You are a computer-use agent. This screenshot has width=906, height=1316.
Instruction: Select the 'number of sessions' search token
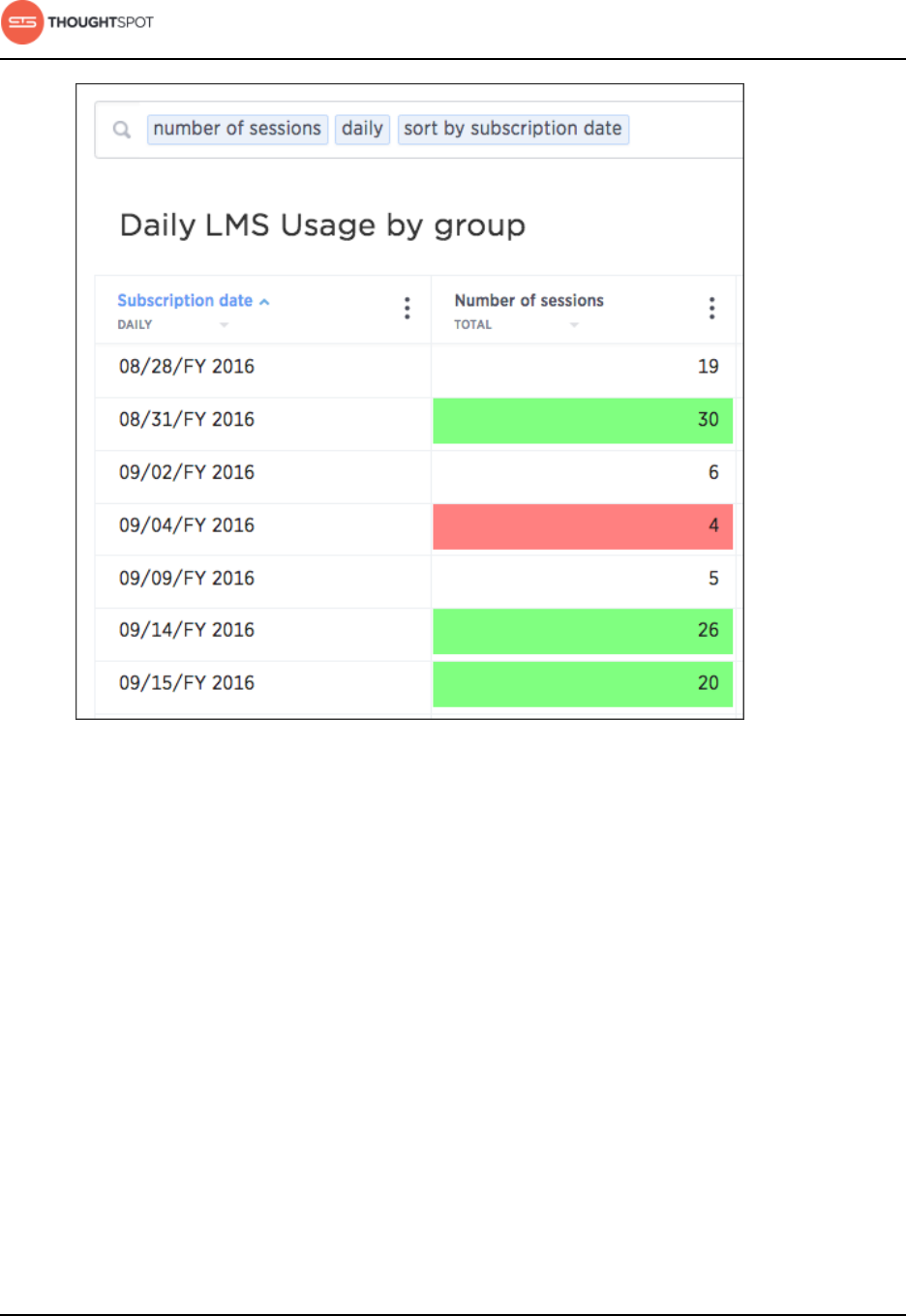pyautogui.click(x=237, y=129)
